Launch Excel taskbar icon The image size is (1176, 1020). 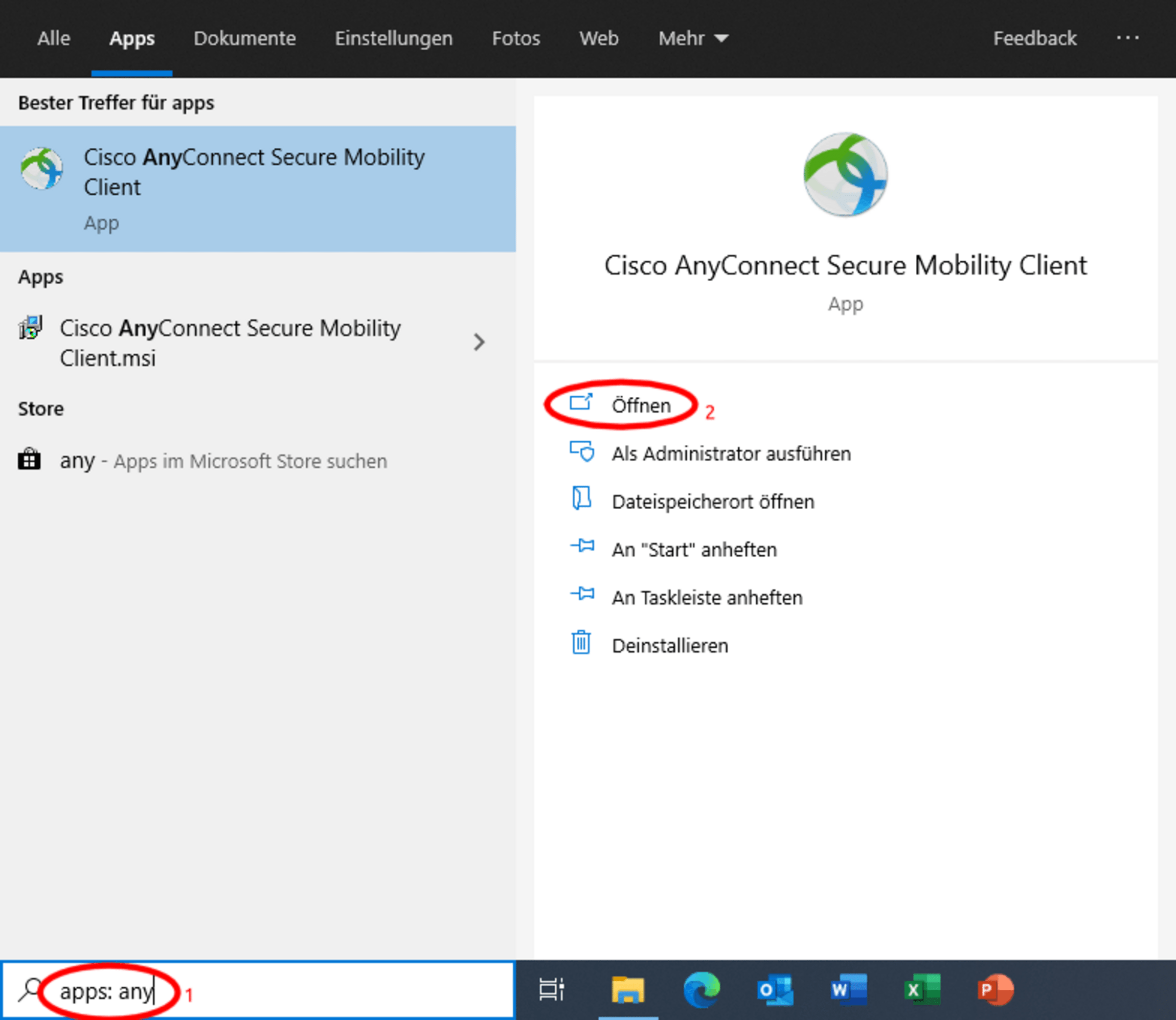[921, 990]
